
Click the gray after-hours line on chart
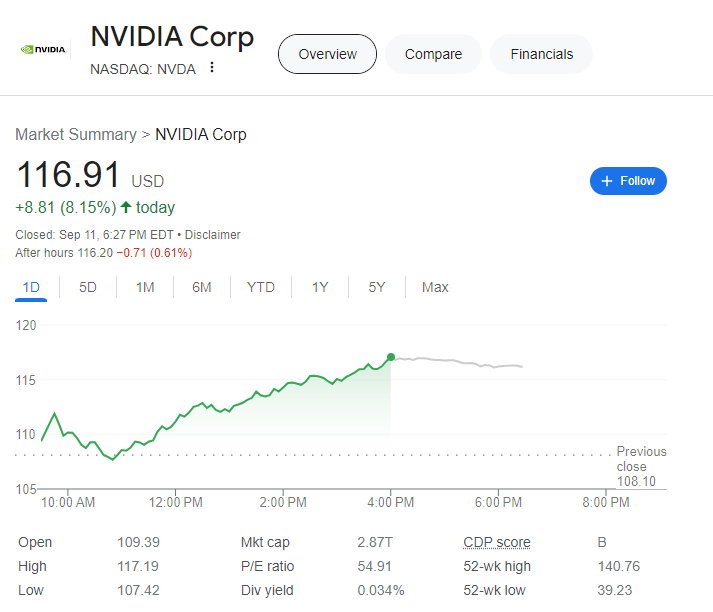[460, 363]
